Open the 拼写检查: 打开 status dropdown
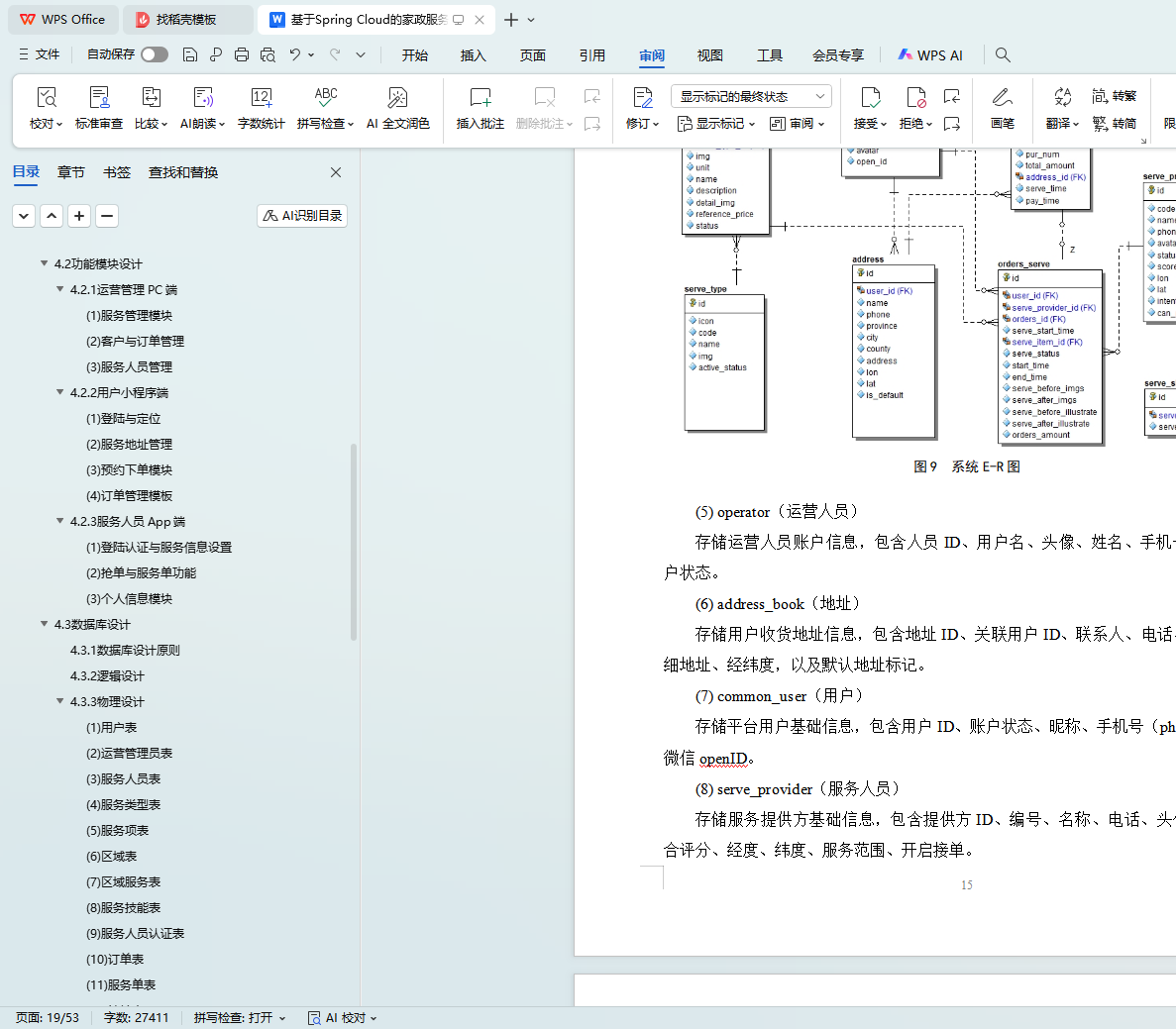The image size is (1176, 1029). point(239,1018)
